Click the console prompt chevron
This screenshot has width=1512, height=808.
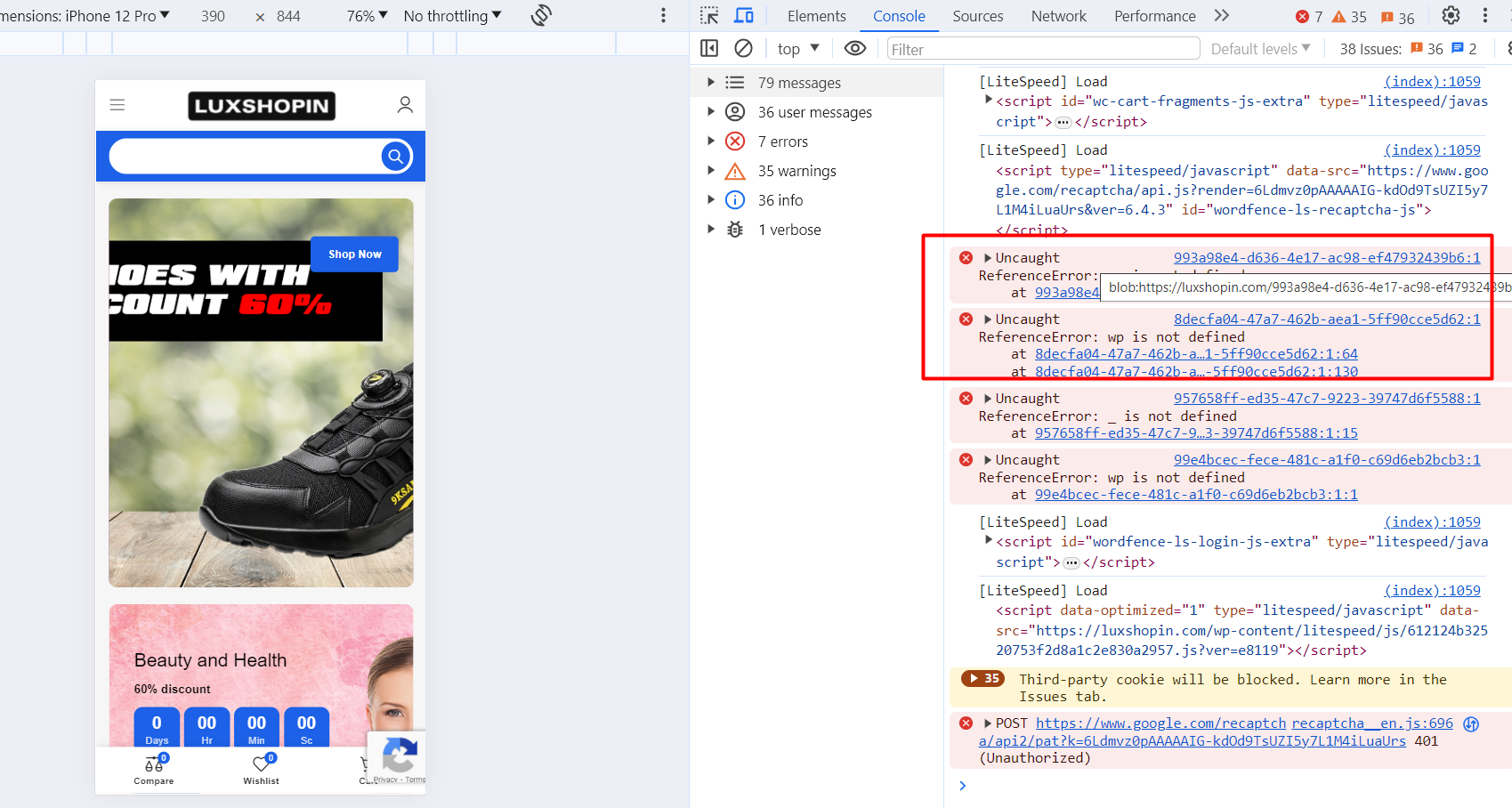962,785
